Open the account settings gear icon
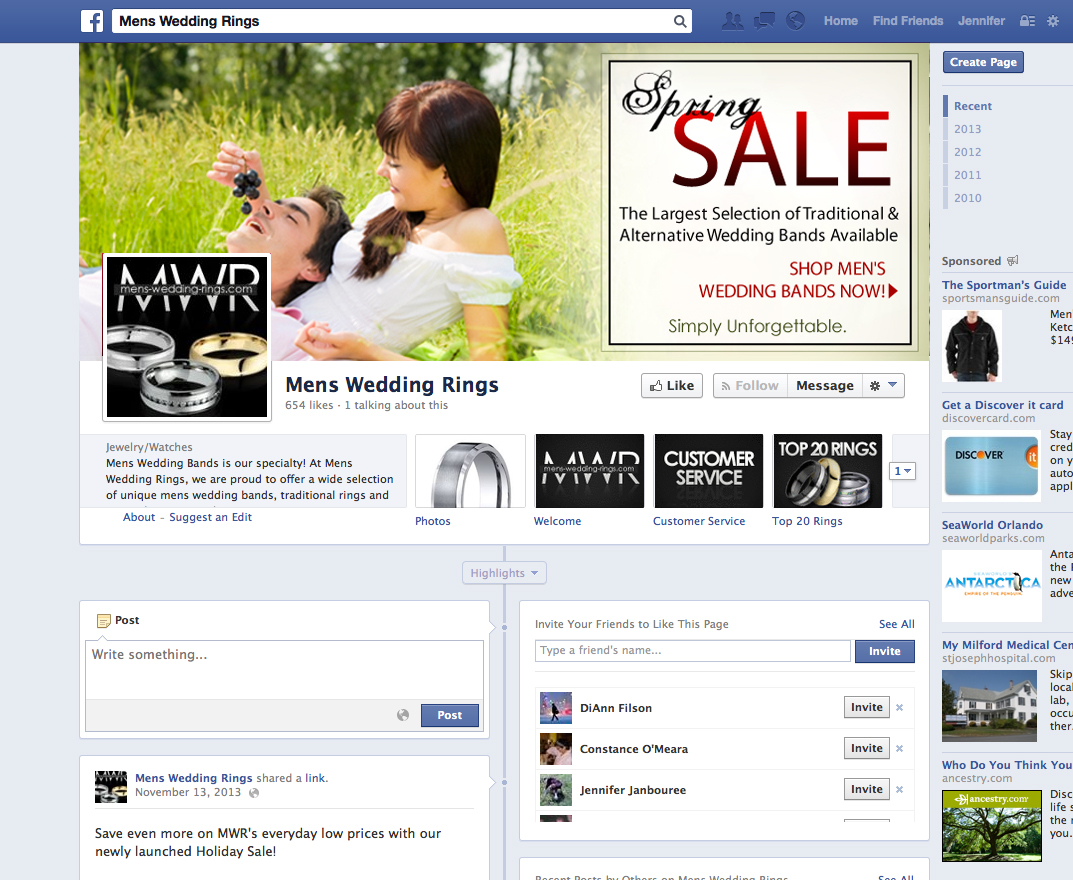 [x=1053, y=21]
